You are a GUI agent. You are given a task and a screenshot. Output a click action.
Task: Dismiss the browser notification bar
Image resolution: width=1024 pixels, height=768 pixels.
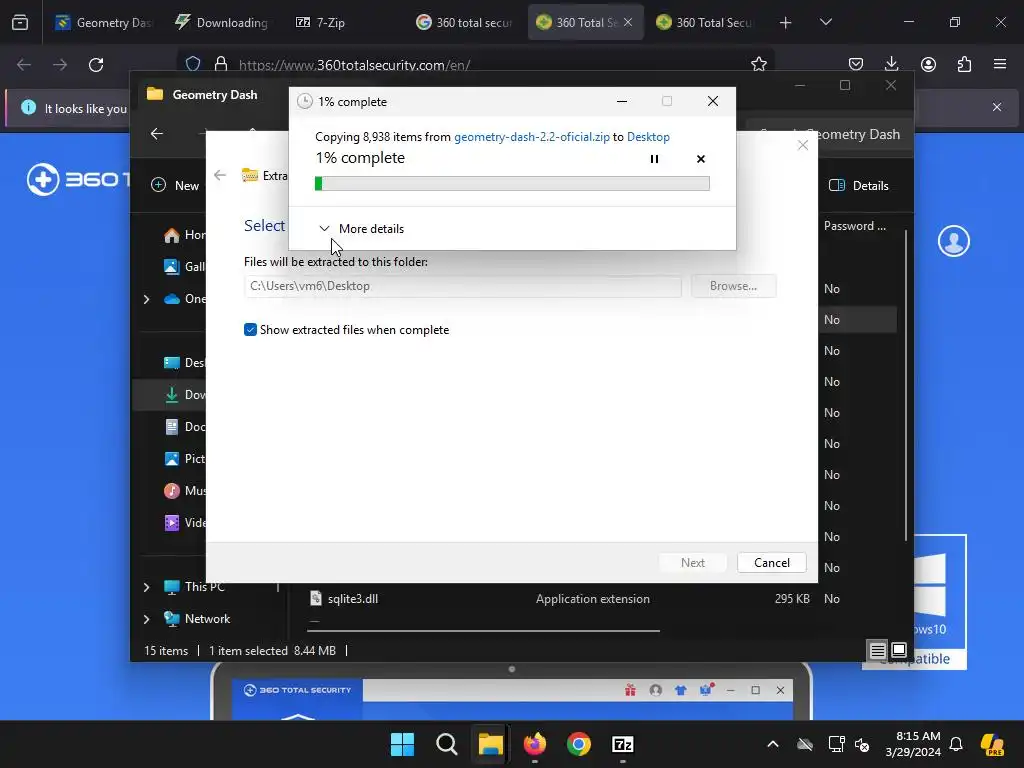[x=997, y=107]
